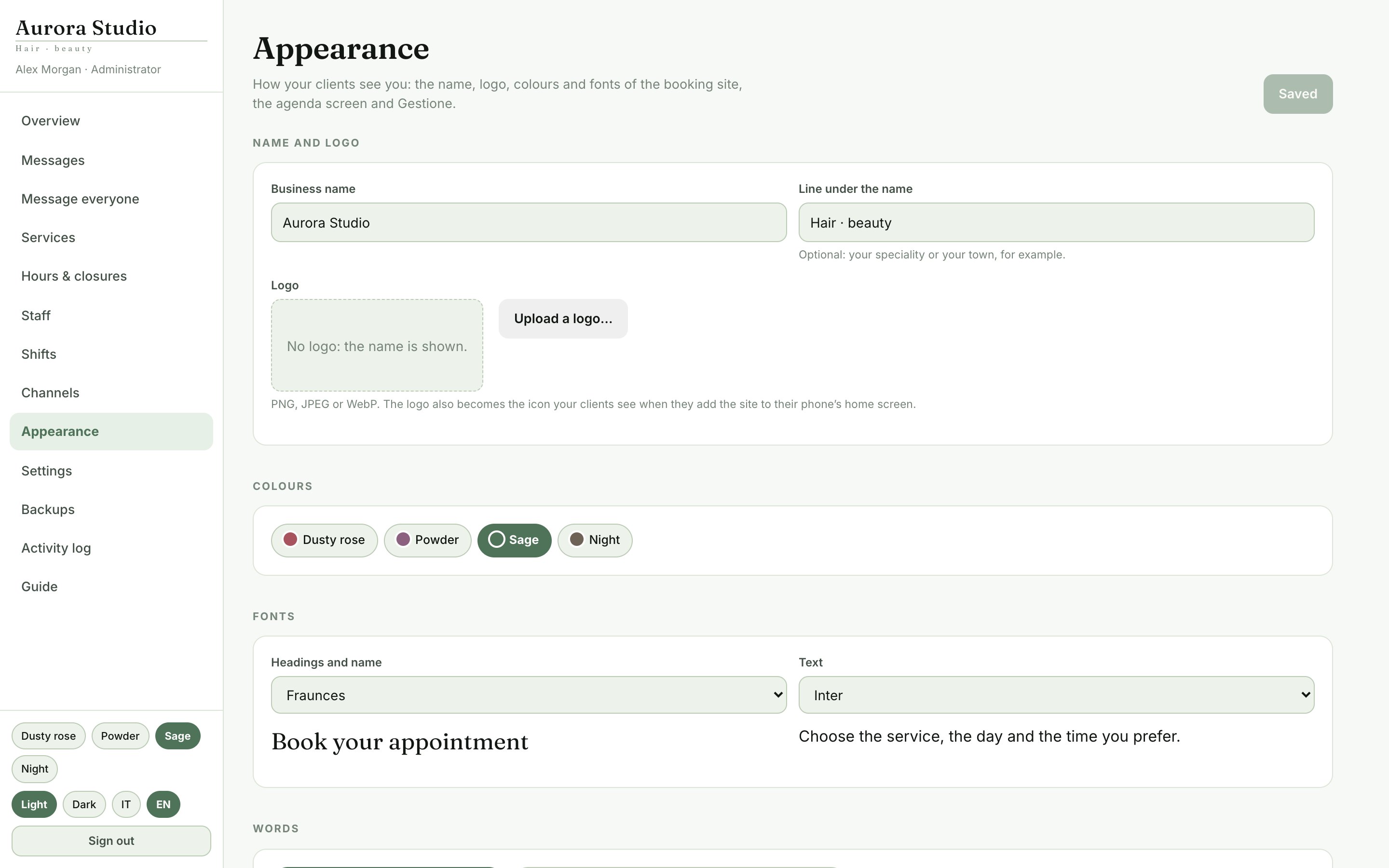Pick the Sage colour chip in Colours
1389x868 pixels.
point(514,540)
